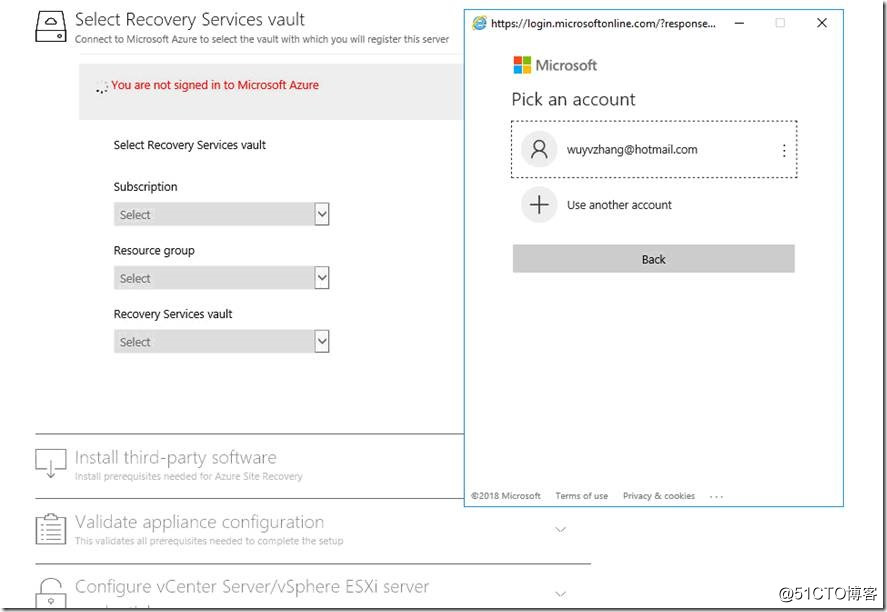
Task: Open the three-dot menu beside wuyvzhang@hotmail.com
Action: coord(783,150)
